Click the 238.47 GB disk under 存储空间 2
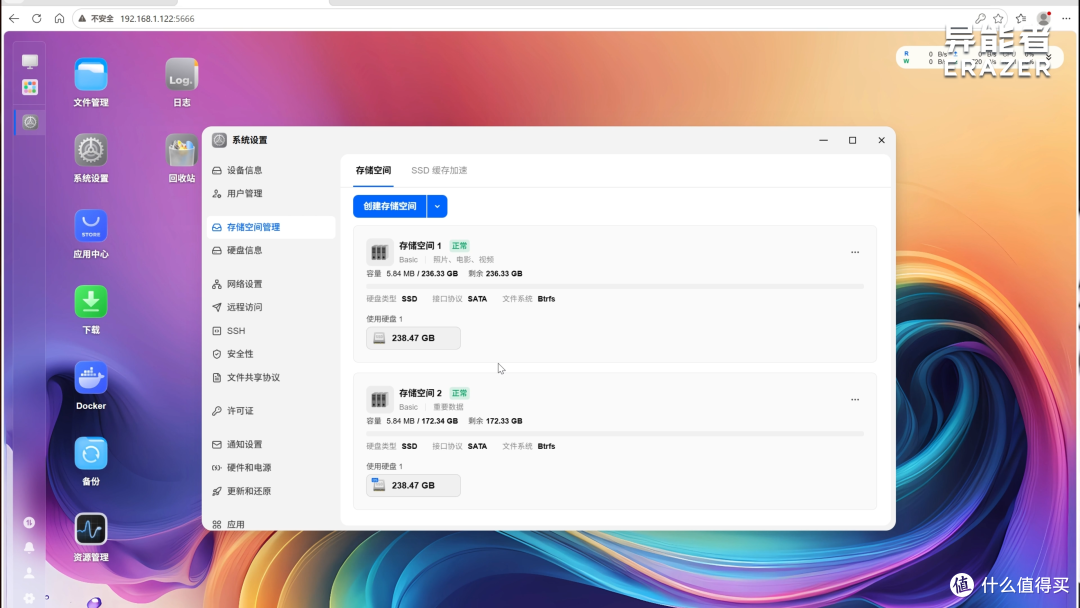The width and height of the screenshot is (1080, 608). (x=413, y=485)
